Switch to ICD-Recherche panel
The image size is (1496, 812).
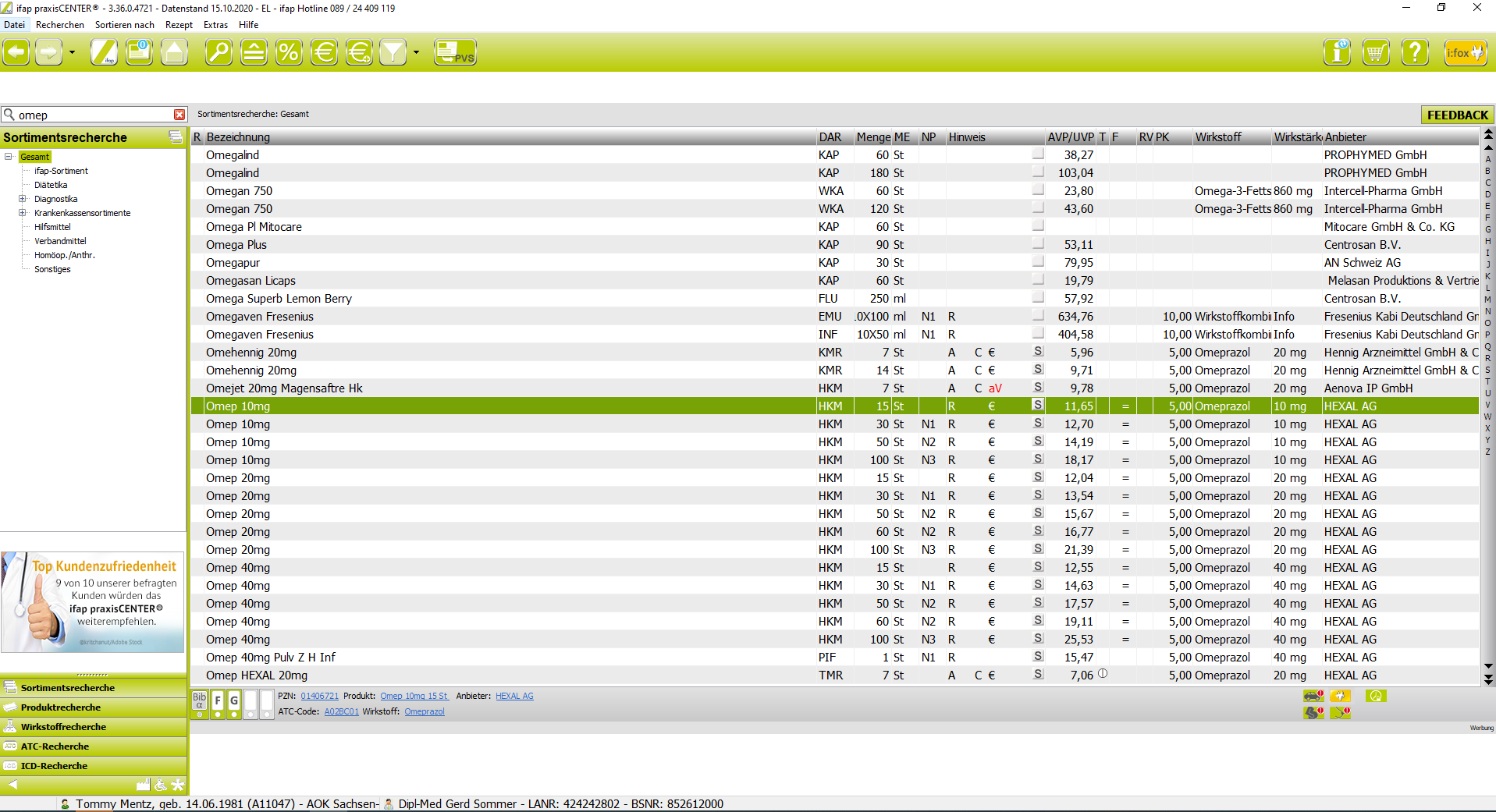click(94, 766)
